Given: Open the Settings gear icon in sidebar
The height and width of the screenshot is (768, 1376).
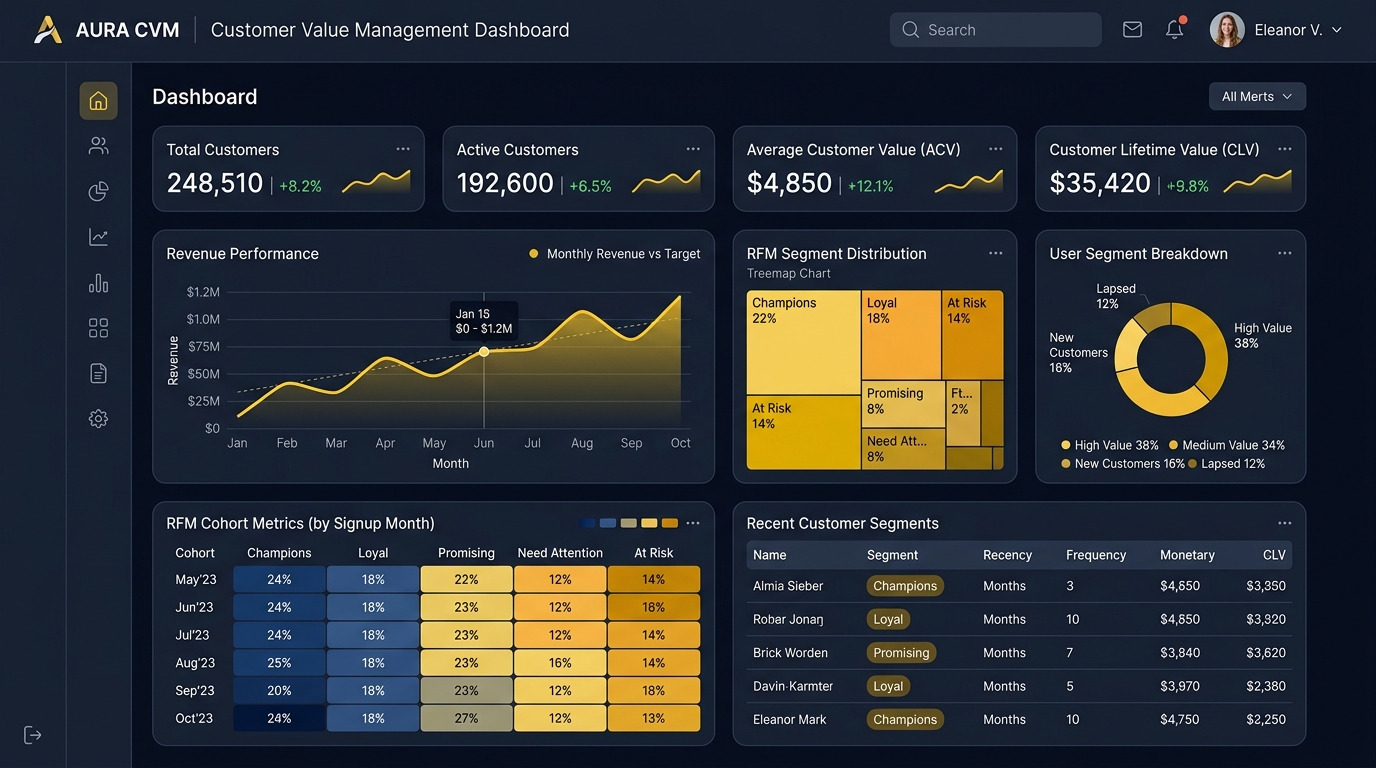Looking at the screenshot, I should point(98,419).
